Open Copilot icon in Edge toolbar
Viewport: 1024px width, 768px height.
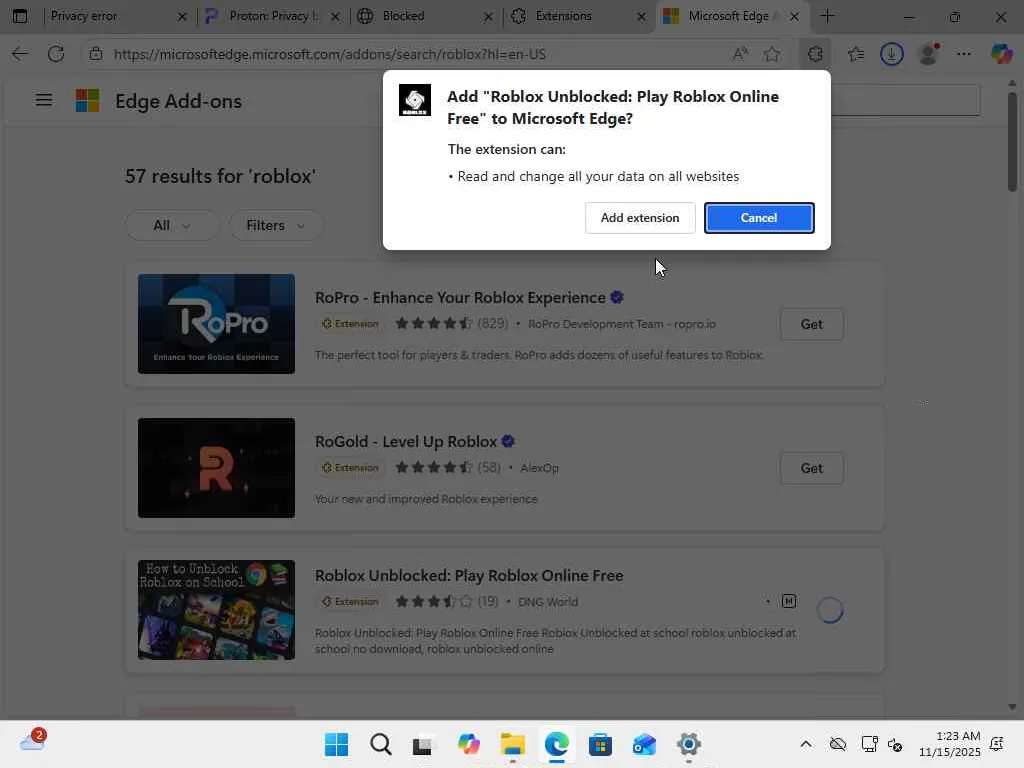pos(1001,54)
